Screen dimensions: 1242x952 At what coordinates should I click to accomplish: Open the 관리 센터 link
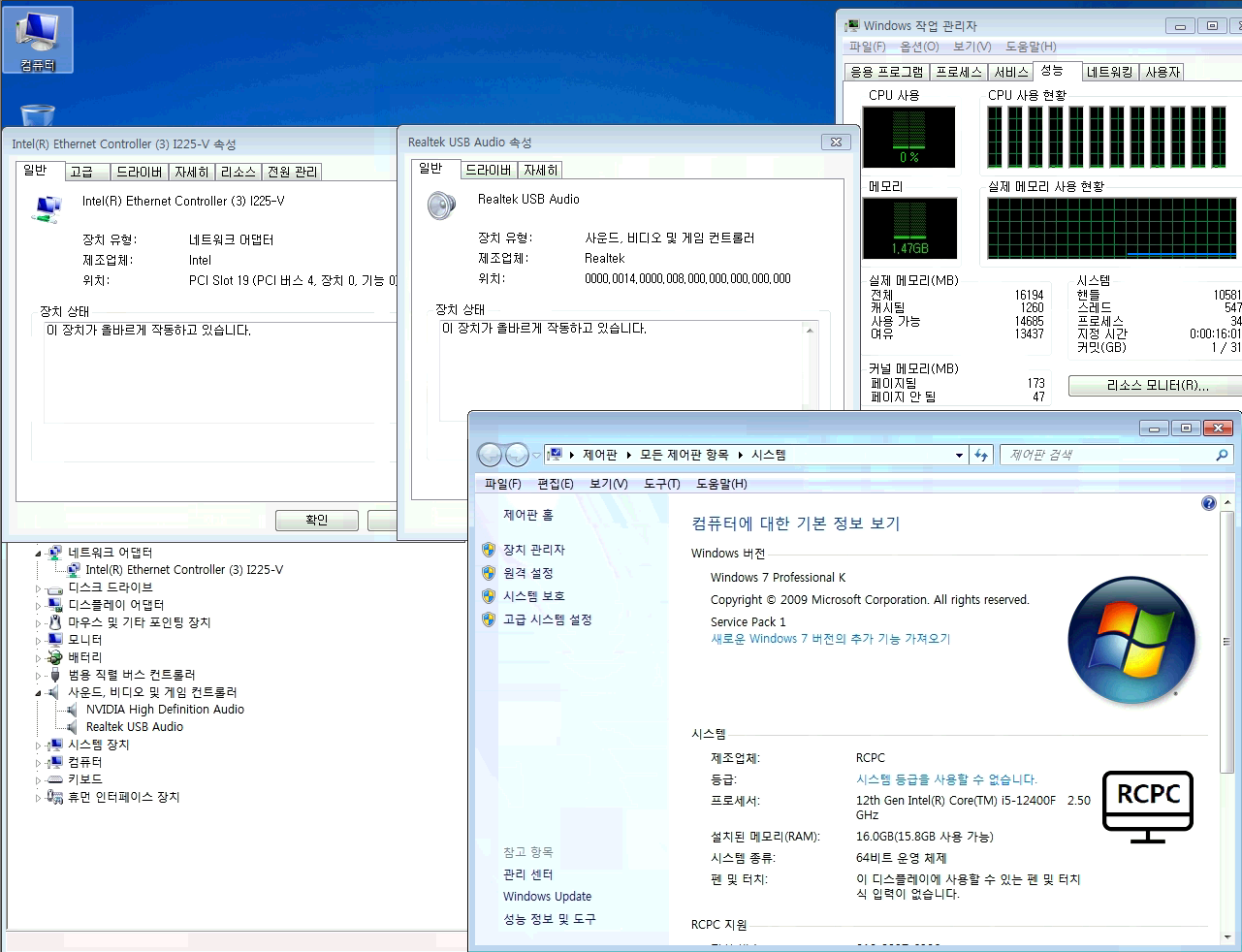(x=528, y=874)
